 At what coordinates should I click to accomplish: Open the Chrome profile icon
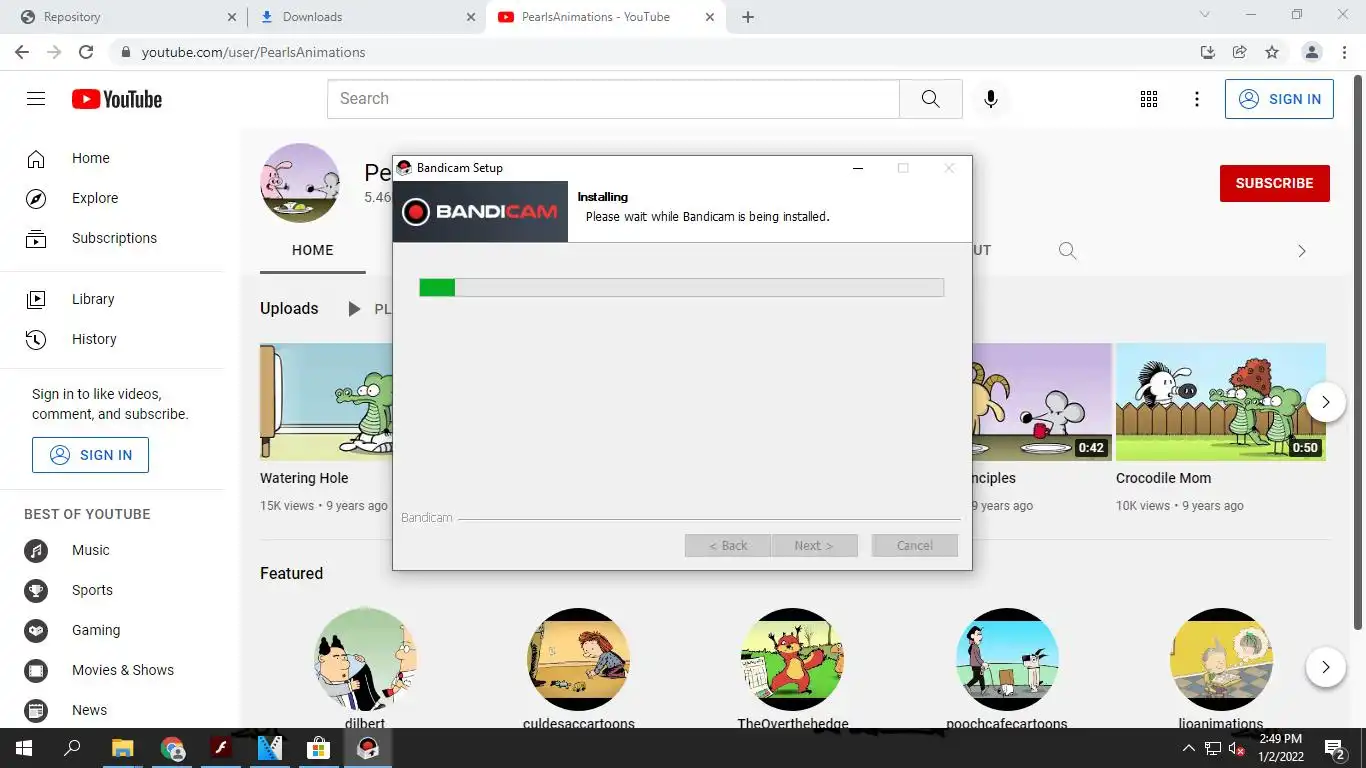[1312, 52]
